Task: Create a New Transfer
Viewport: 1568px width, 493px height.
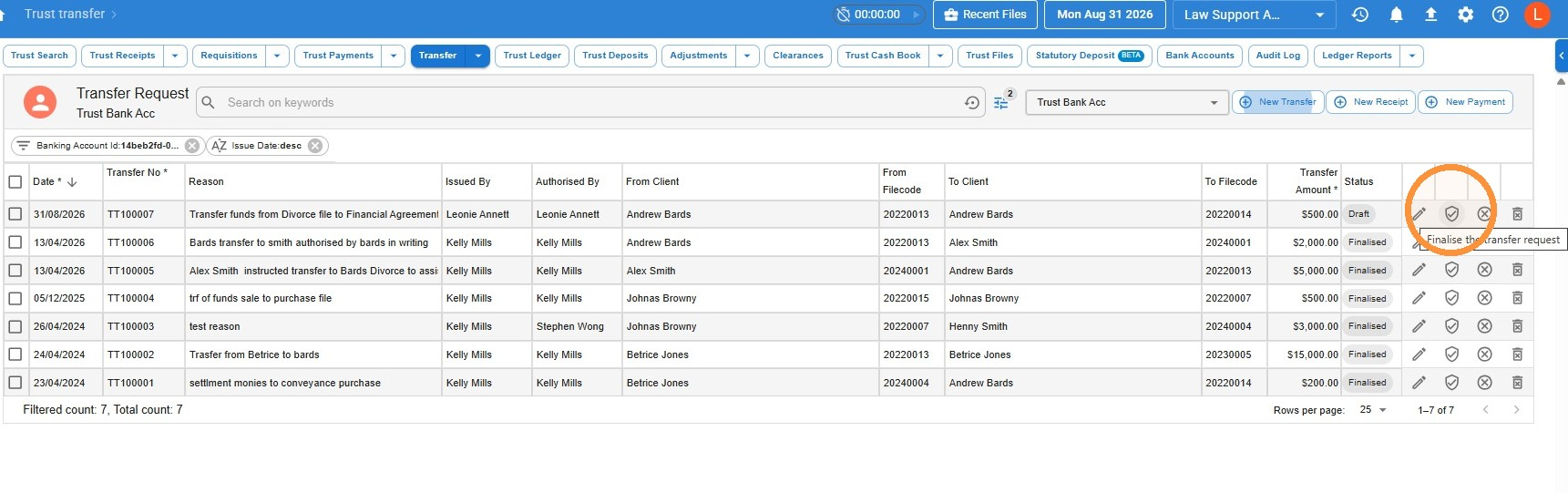Action: 1277,102
